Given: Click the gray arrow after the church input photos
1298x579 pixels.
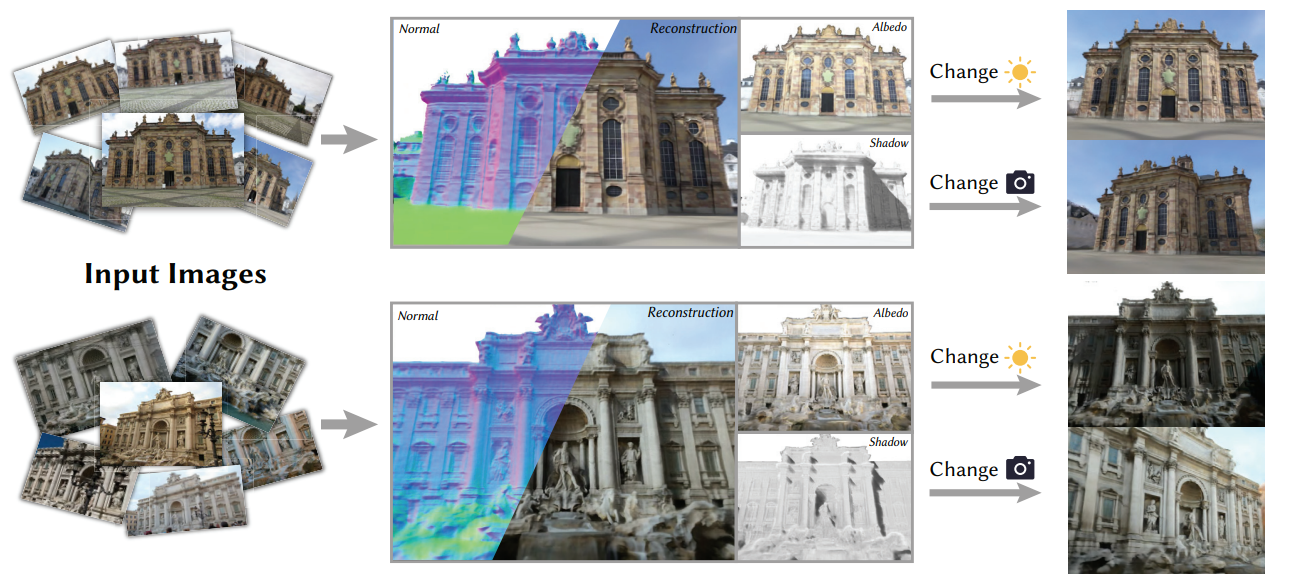Looking at the screenshot, I should pos(347,140).
